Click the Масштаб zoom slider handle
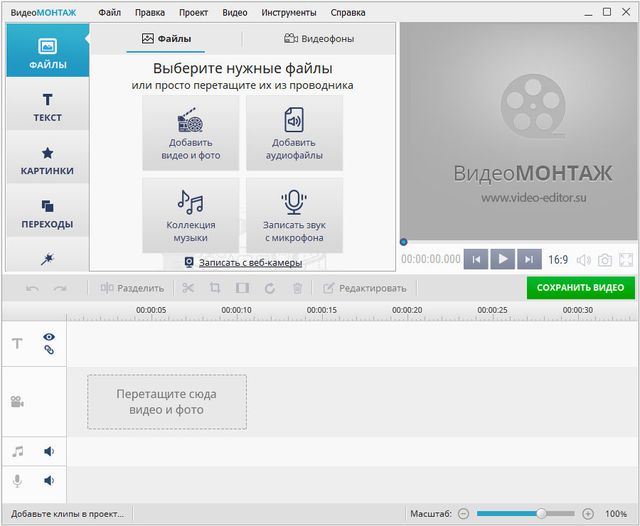 click(541, 513)
